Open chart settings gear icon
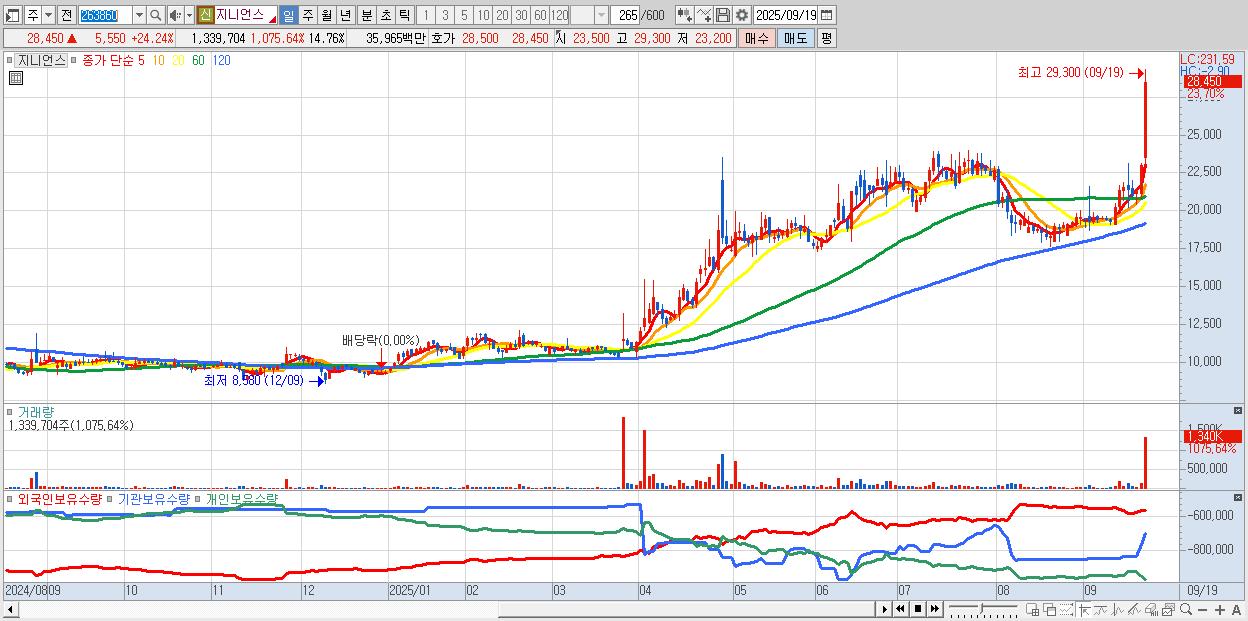The image size is (1248, 621). [x=741, y=15]
